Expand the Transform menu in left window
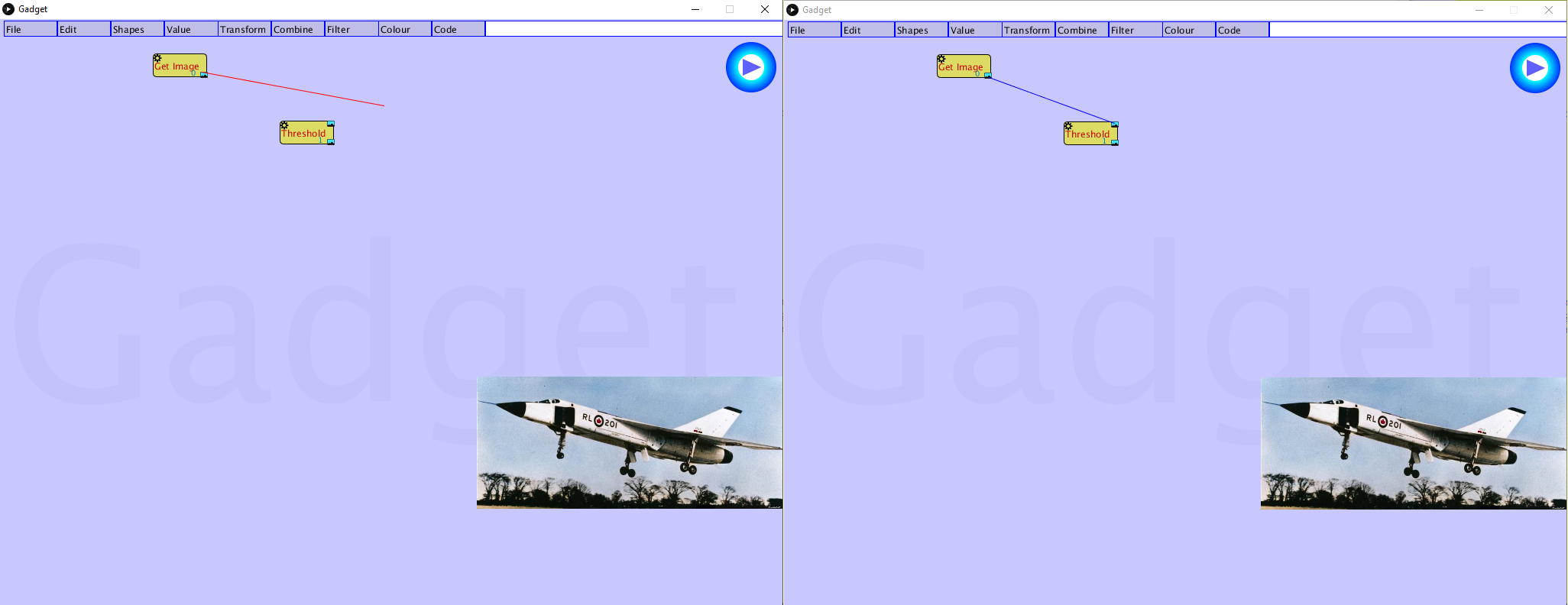The width and height of the screenshot is (1568, 605). (244, 29)
